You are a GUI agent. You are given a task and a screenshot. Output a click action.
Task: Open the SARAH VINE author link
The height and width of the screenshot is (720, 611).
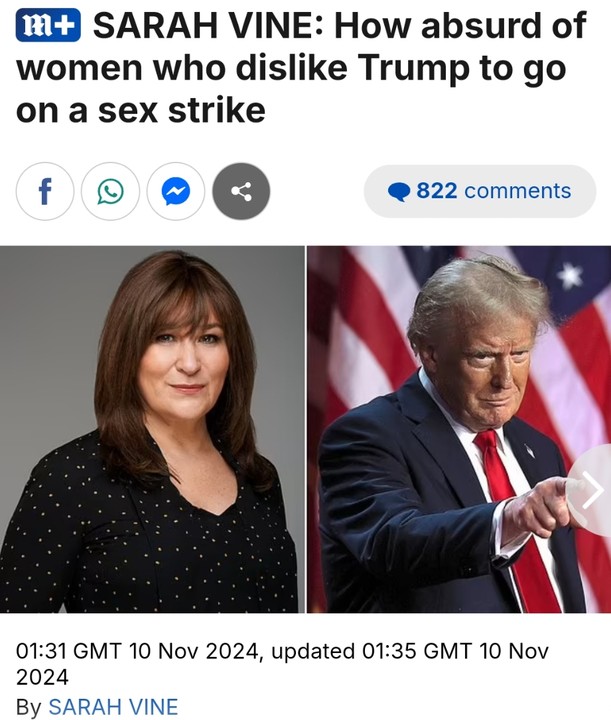click(113, 707)
